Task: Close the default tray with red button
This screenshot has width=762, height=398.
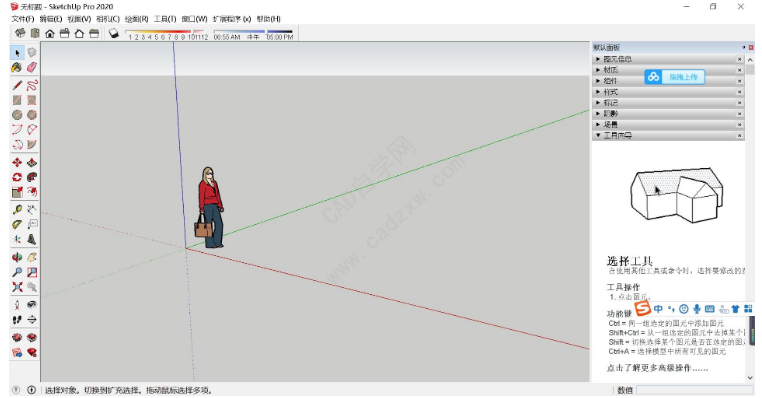Action: [751, 47]
